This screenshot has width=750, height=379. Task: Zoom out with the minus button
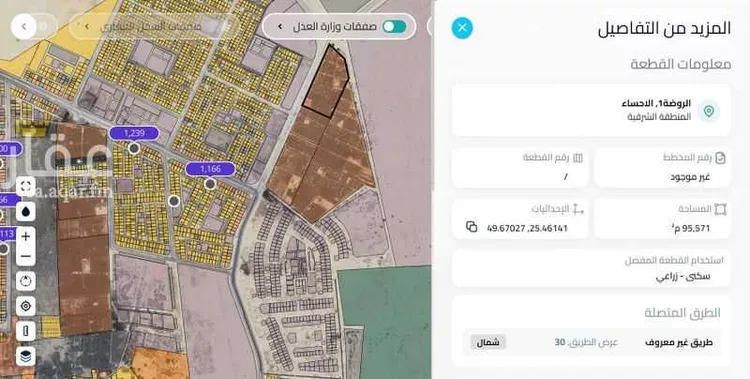pyautogui.click(x=26, y=256)
